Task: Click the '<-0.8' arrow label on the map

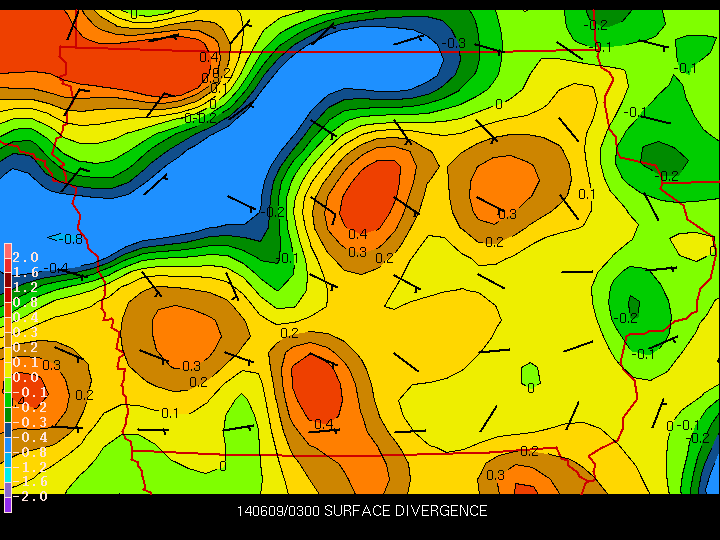Action: pyautogui.click(x=65, y=238)
